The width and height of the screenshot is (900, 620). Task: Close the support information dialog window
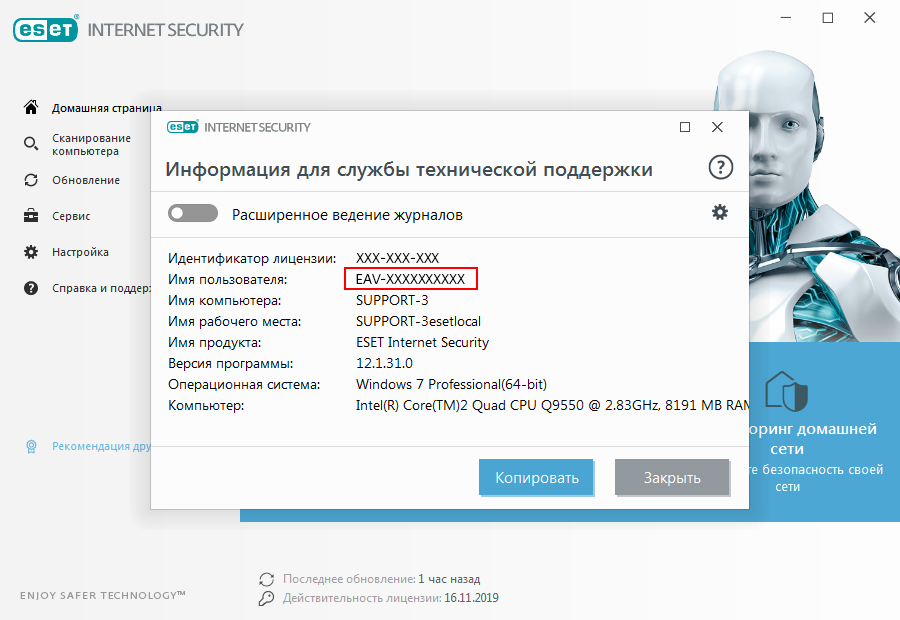(717, 127)
